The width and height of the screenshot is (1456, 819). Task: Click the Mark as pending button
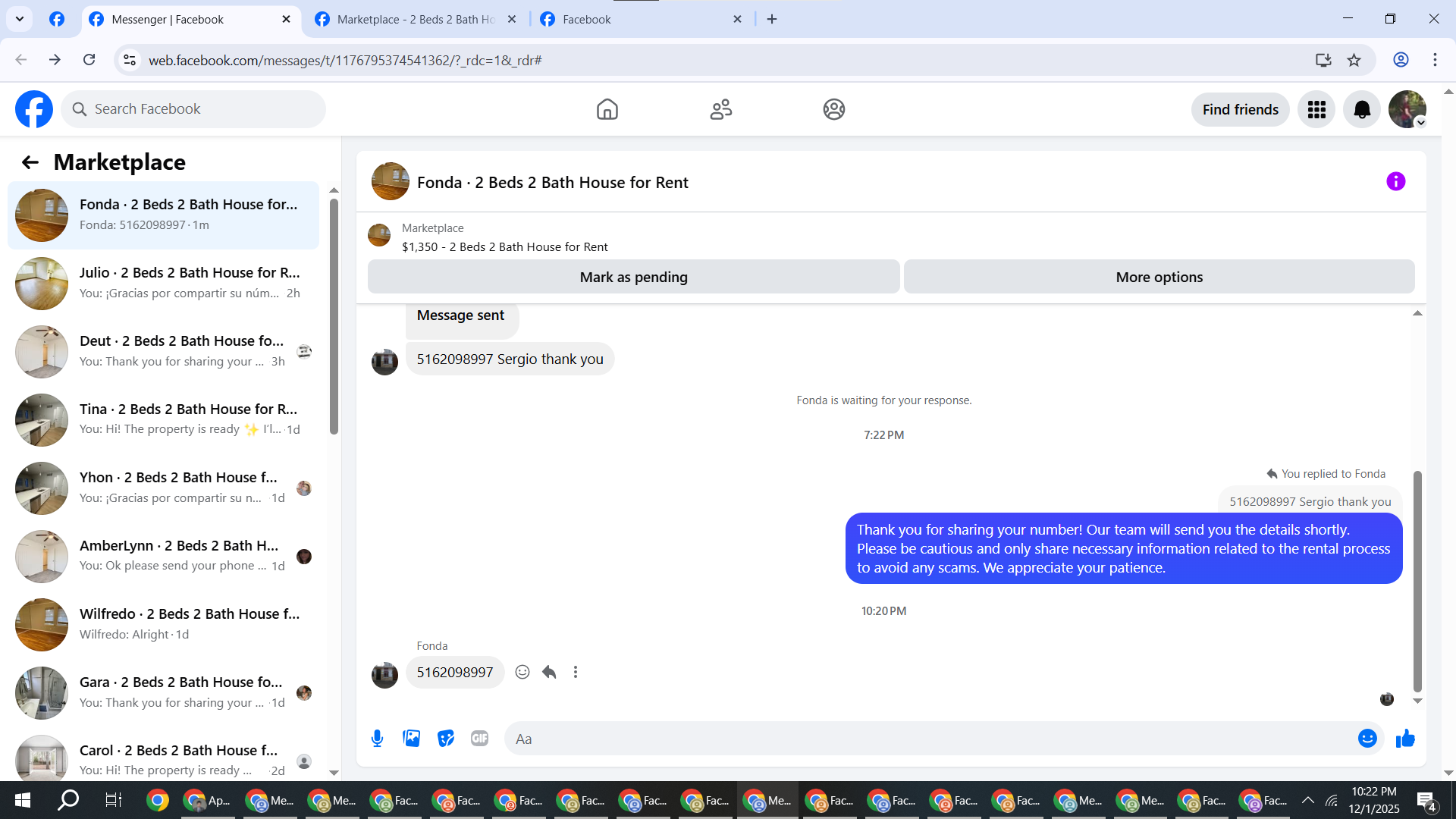633,277
